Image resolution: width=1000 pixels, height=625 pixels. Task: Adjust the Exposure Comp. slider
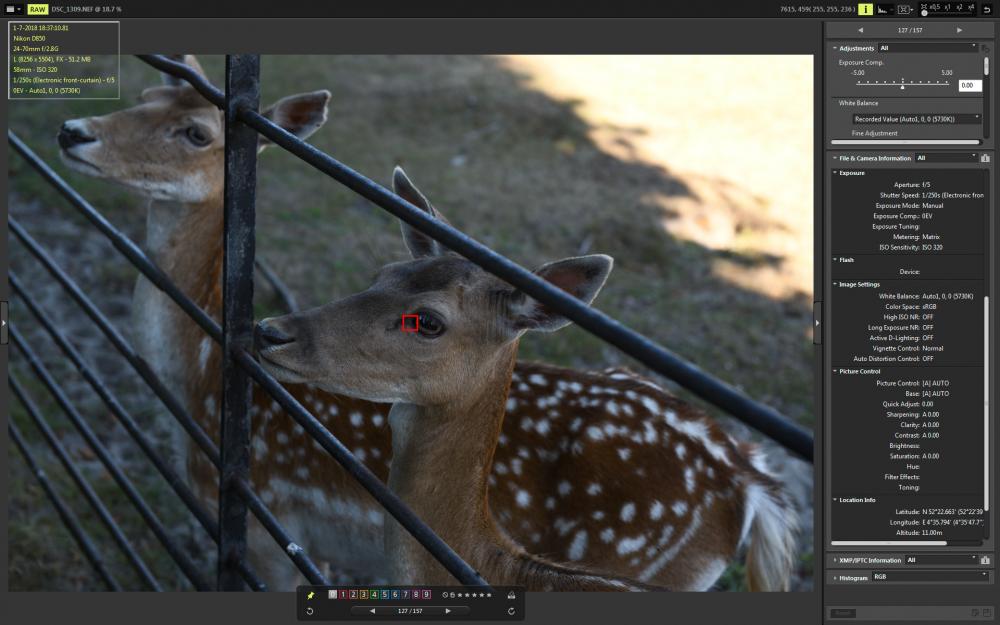pyautogui.click(x=902, y=83)
